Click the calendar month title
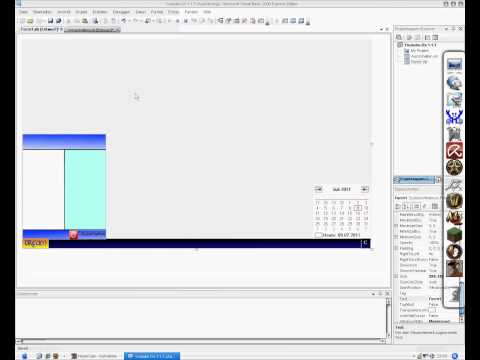This screenshot has height=360, width=480. (x=342, y=189)
